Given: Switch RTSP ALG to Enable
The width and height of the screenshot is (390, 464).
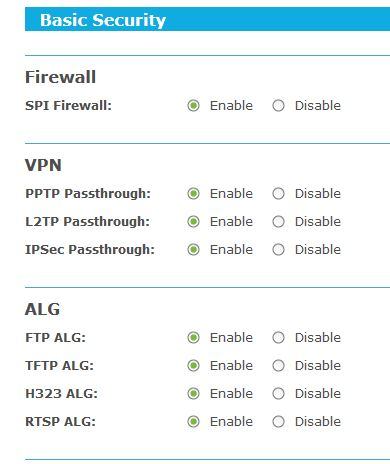Looking at the screenshot, I should tap(193, 422).
